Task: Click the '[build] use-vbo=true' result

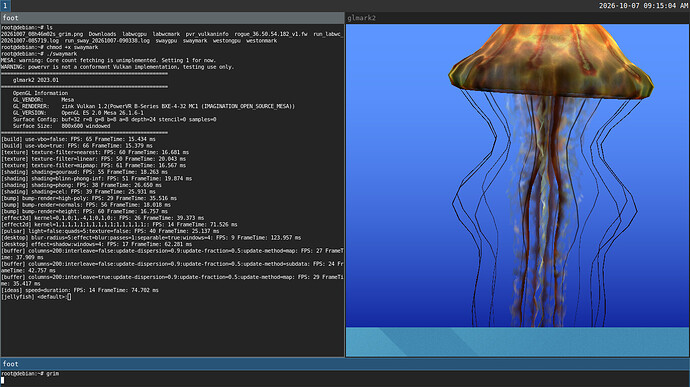Action: point(77,146)
